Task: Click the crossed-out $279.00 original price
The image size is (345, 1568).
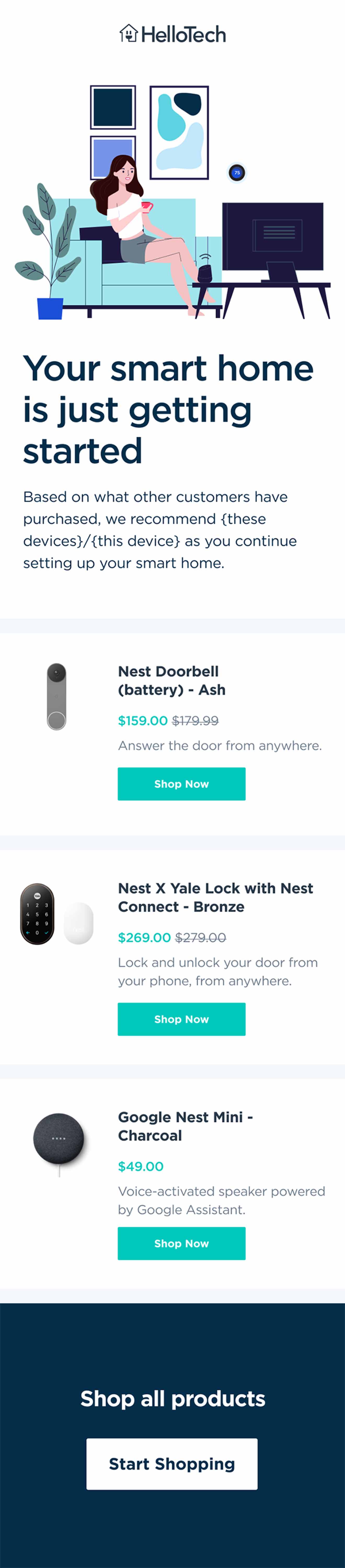Action: tap(201, 938)
